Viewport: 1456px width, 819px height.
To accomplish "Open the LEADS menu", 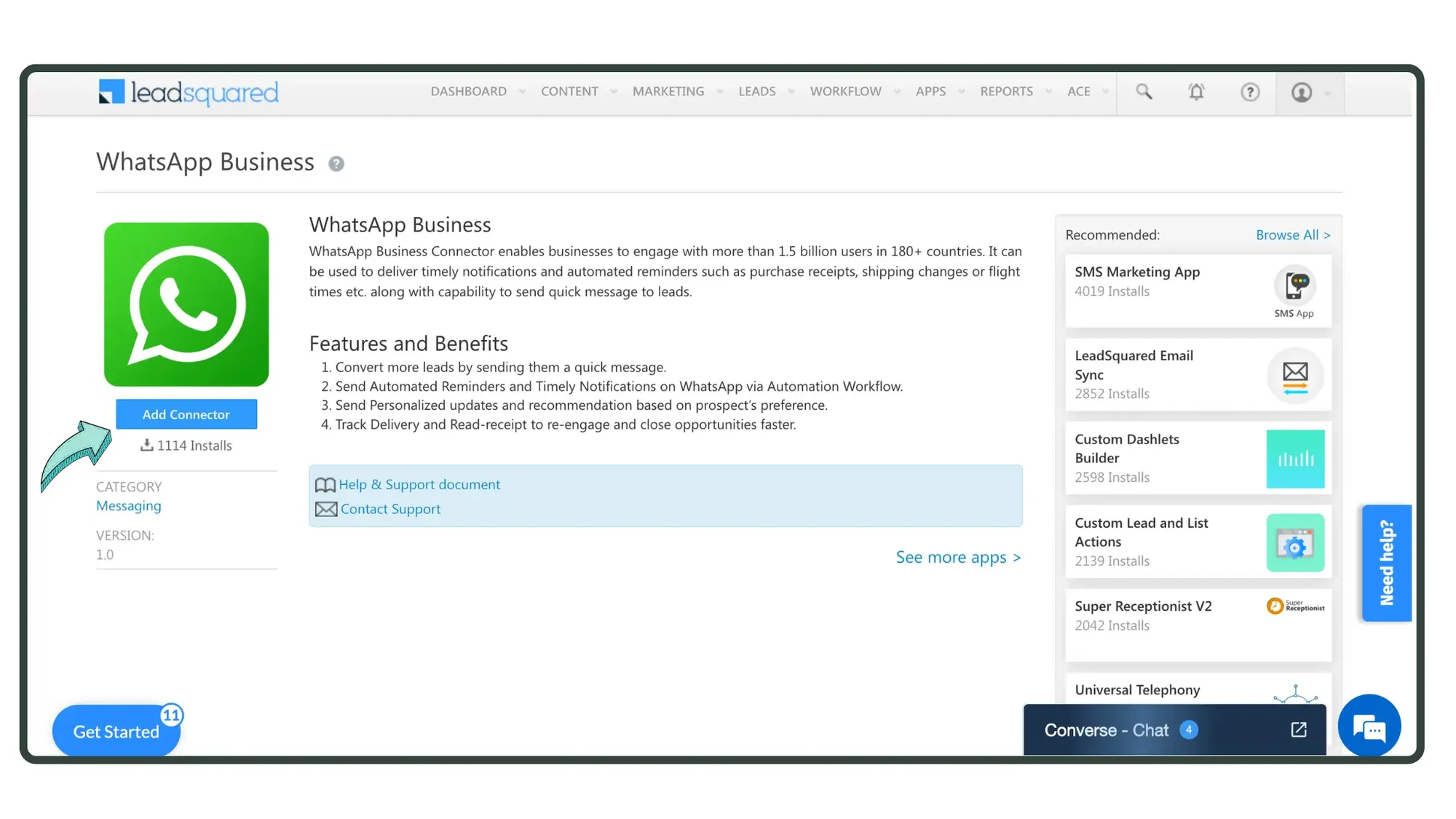I will click(757, 92).
